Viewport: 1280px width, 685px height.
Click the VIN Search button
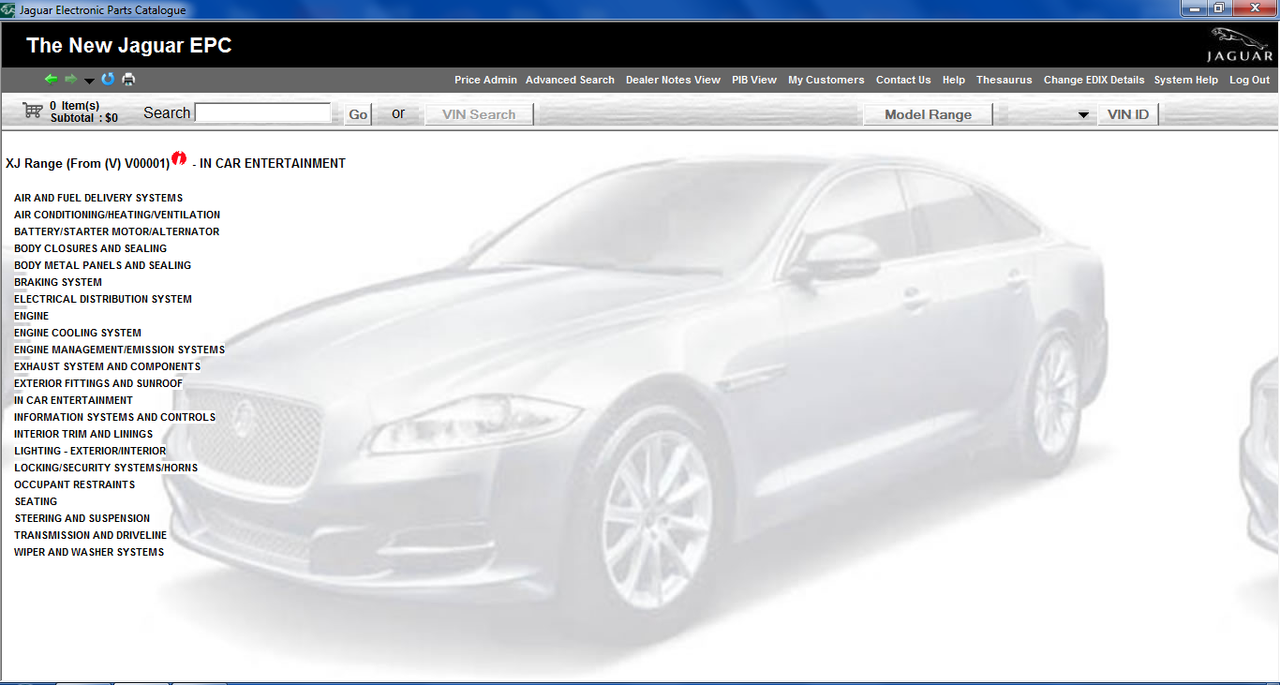tap(479, 115)
